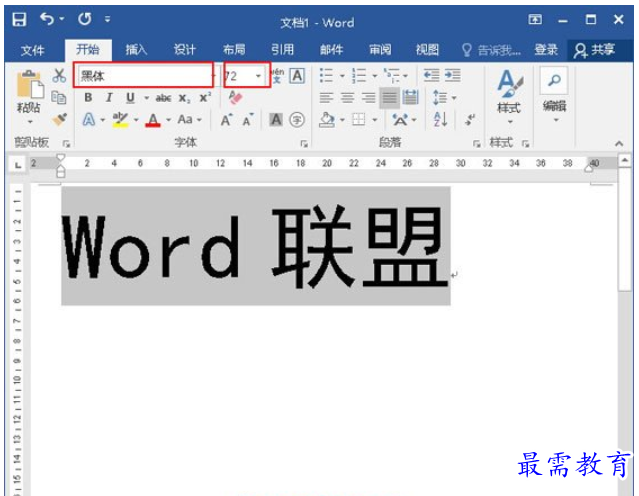Click the Shading paint bucket icon
Viewport: 639px width, 496px height.
327,120
